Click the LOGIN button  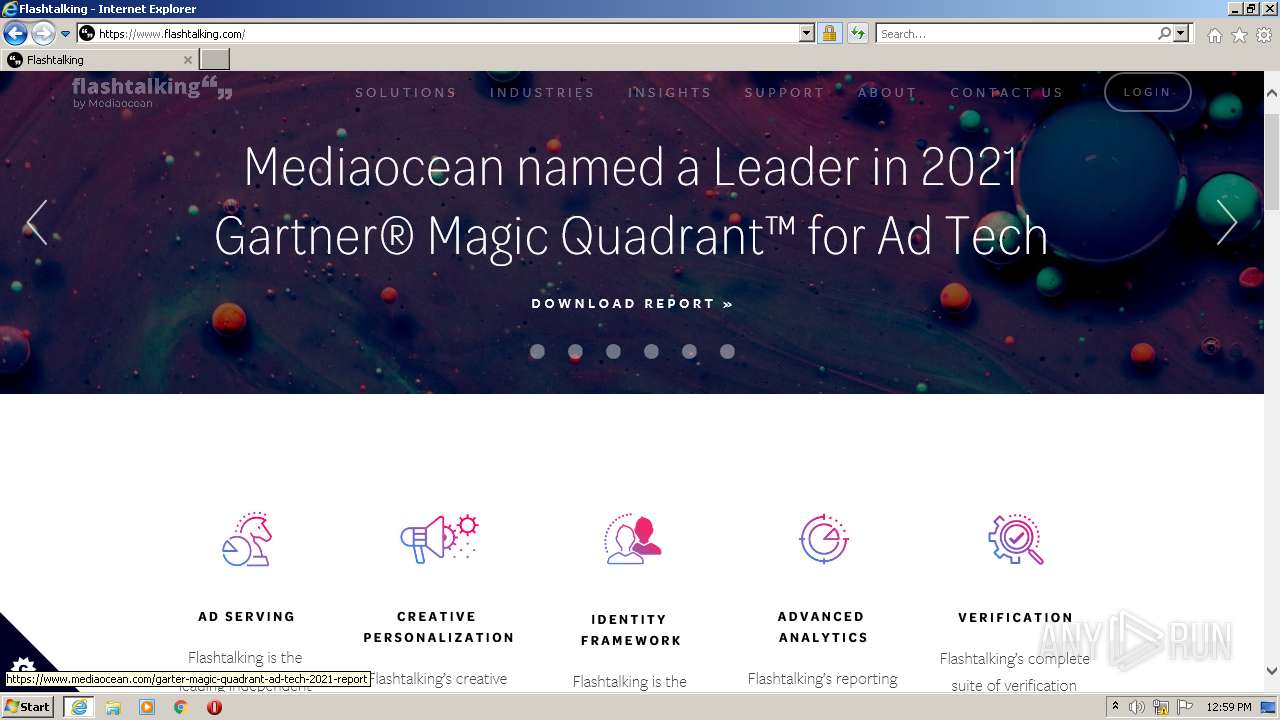coord(1147,92)
